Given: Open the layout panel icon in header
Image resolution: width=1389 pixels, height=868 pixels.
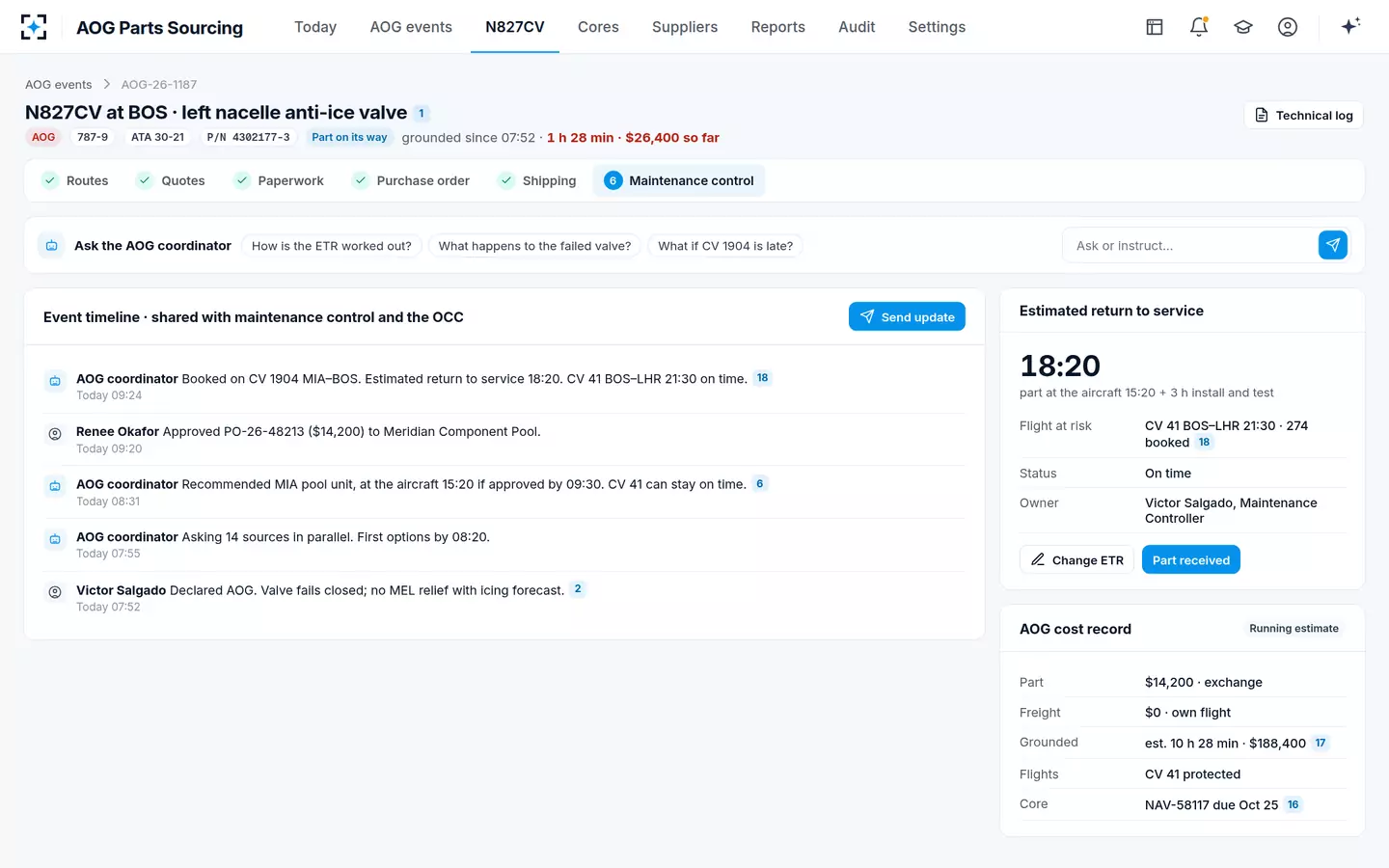Looking at the screenshot, I should pyautogui.click(x=1155, y=27).
